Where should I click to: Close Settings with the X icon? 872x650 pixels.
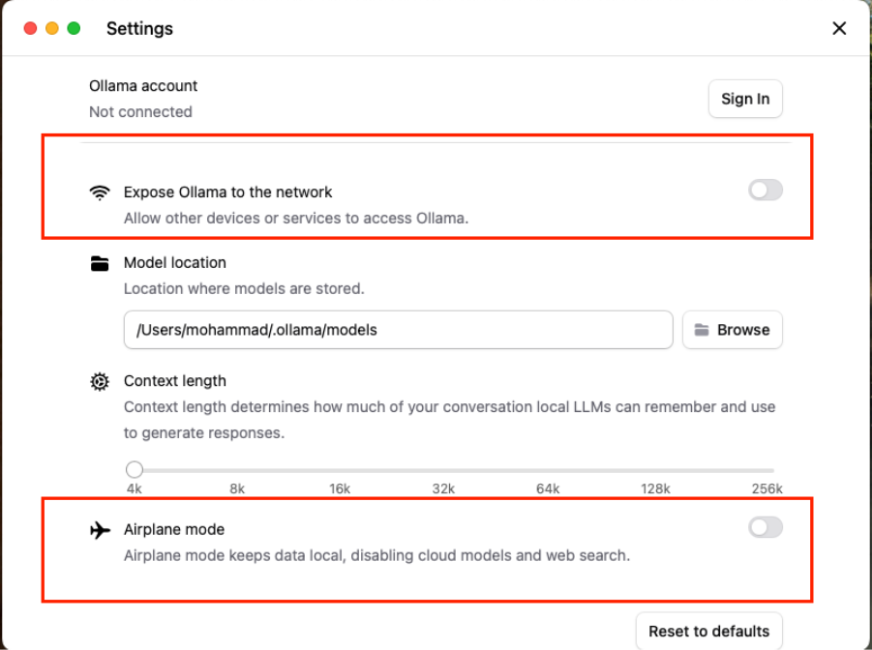point(839,28)
